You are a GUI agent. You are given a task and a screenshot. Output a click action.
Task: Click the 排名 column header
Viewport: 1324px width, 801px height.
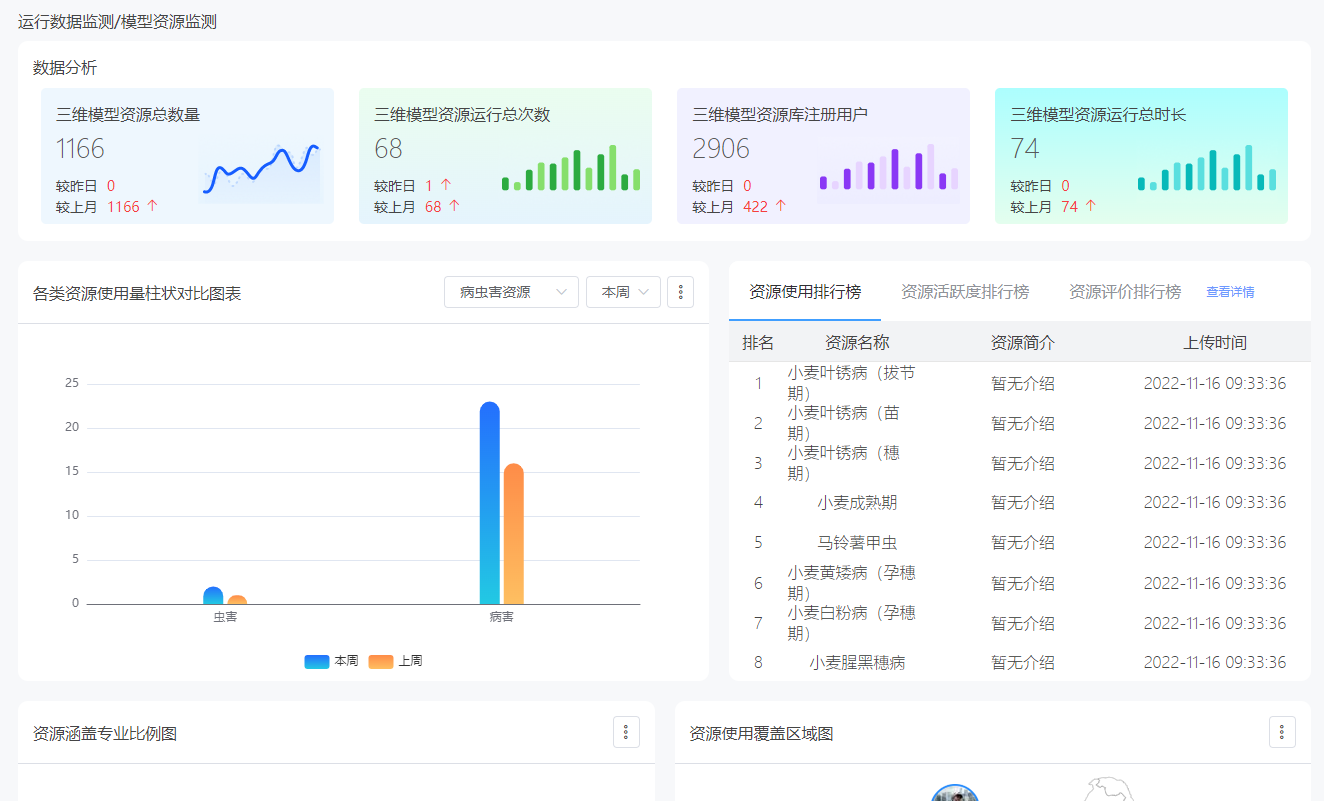(758, 343)
